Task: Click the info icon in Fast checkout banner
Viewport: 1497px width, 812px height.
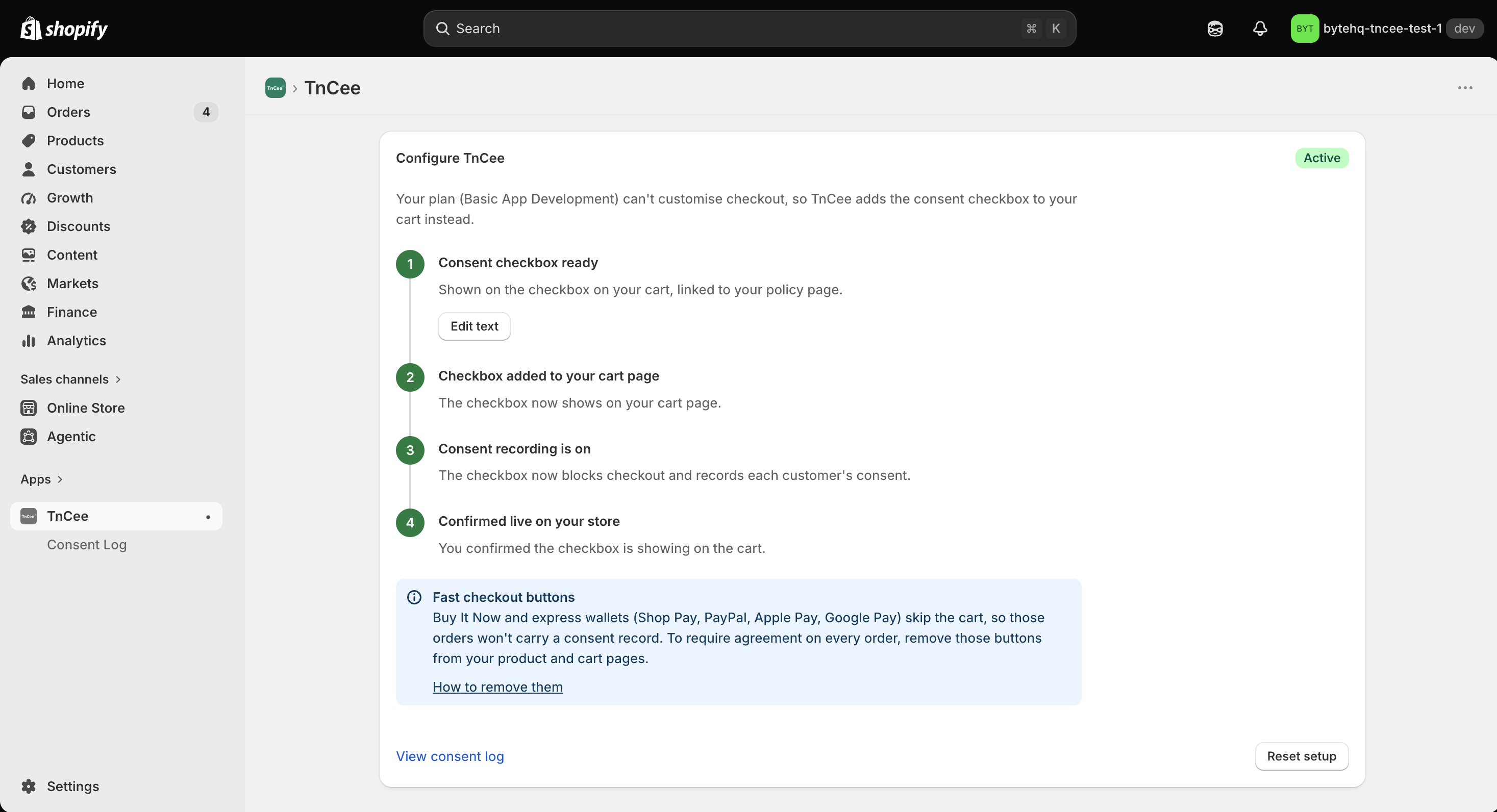Action: [x=414, y=597]
